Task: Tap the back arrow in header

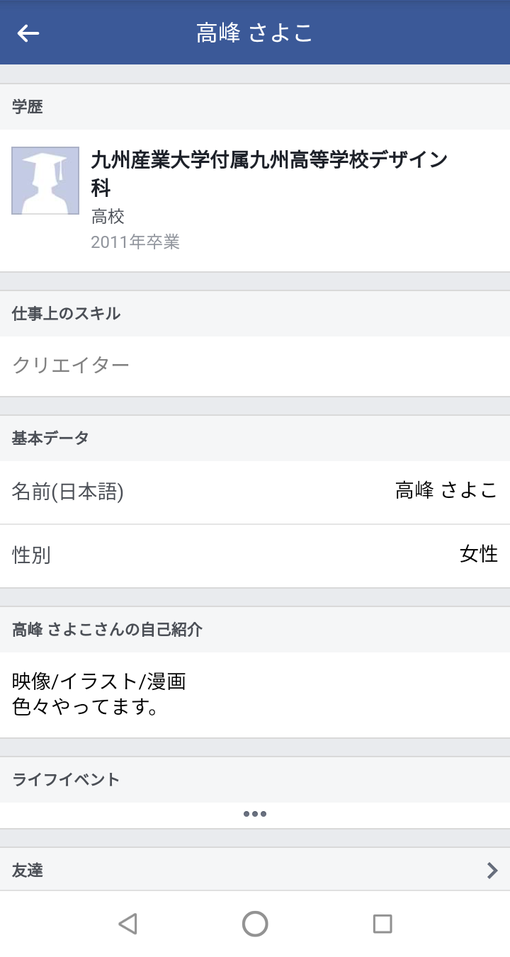Action: (x=28, y=33)
